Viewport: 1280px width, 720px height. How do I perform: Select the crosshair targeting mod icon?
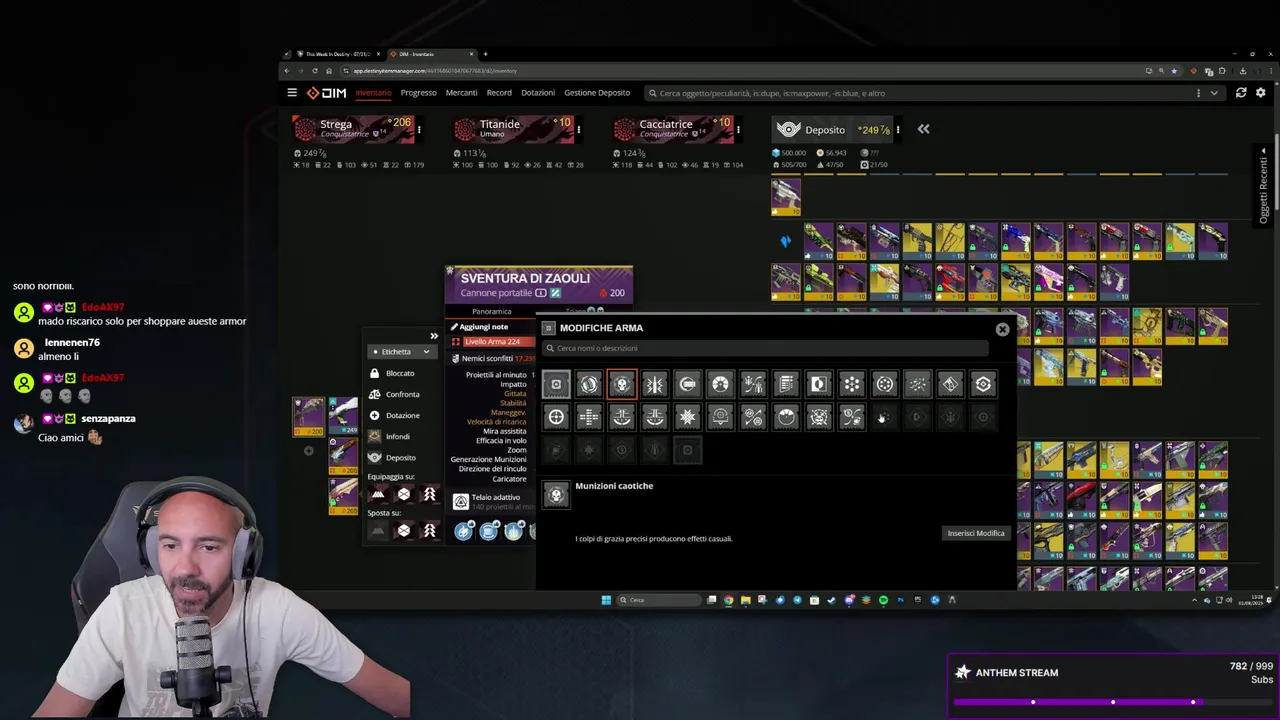click(x=556, y=417)
